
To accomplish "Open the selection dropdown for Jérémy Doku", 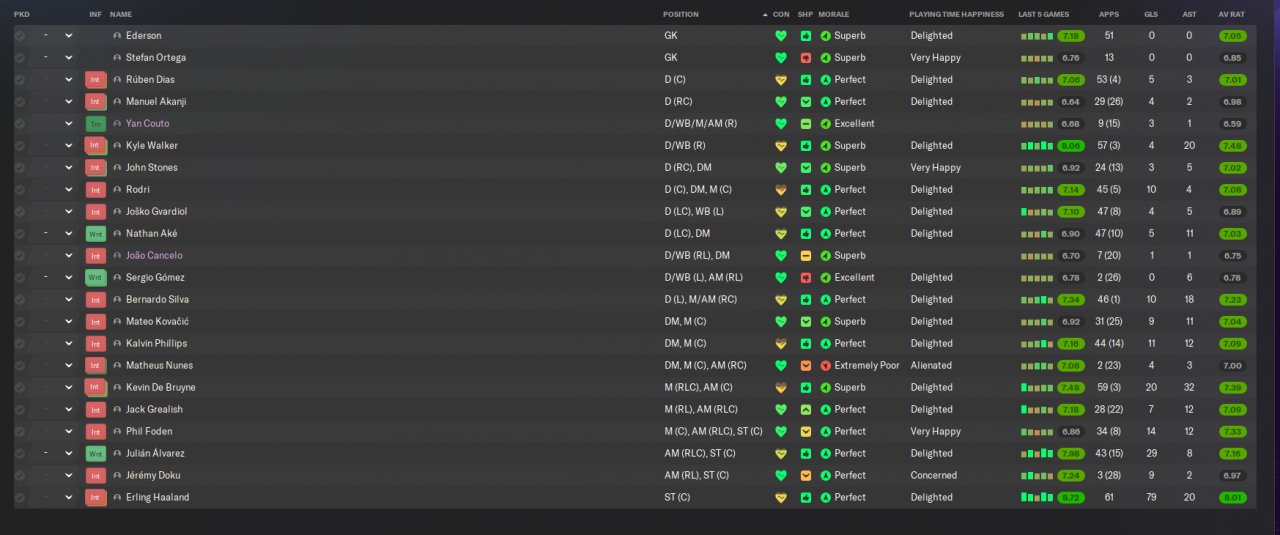I will coord(69,476).
